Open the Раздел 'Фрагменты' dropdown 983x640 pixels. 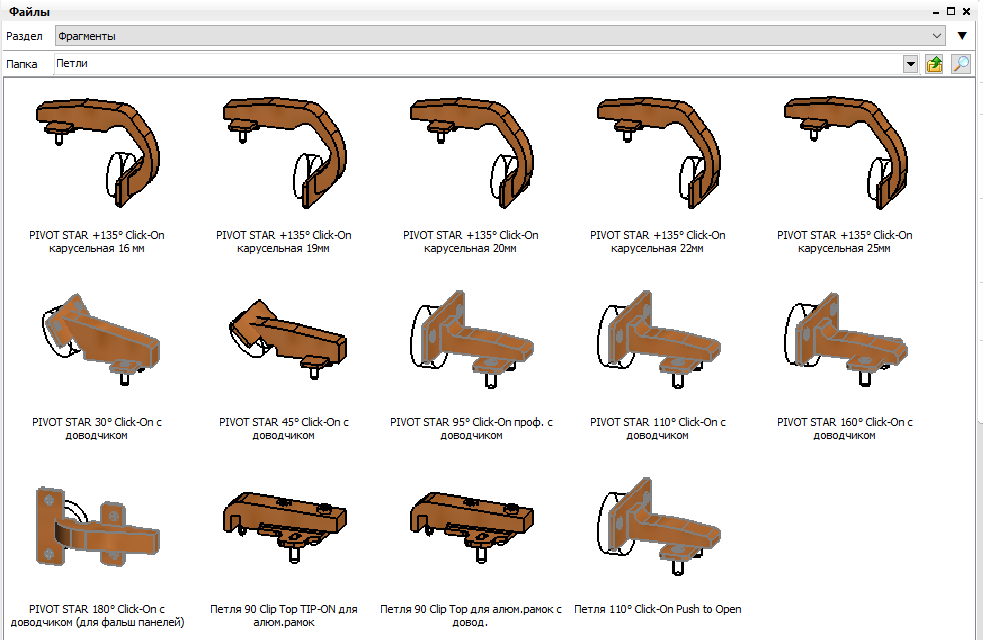pyautogui.click(x=500, y=36)
